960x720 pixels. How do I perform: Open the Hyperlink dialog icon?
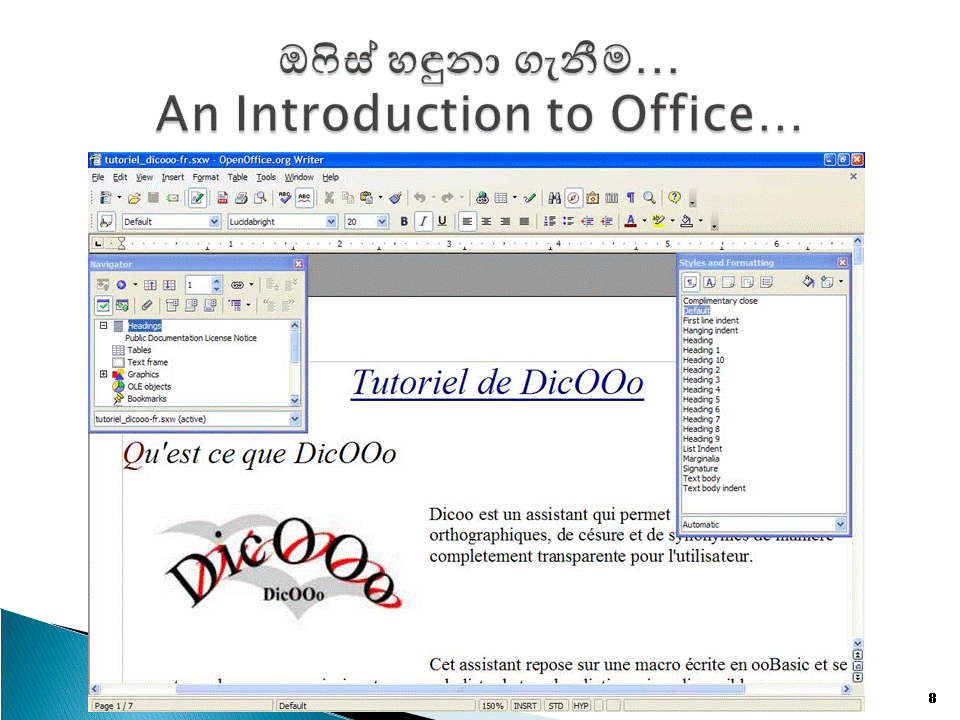[482, 198]
